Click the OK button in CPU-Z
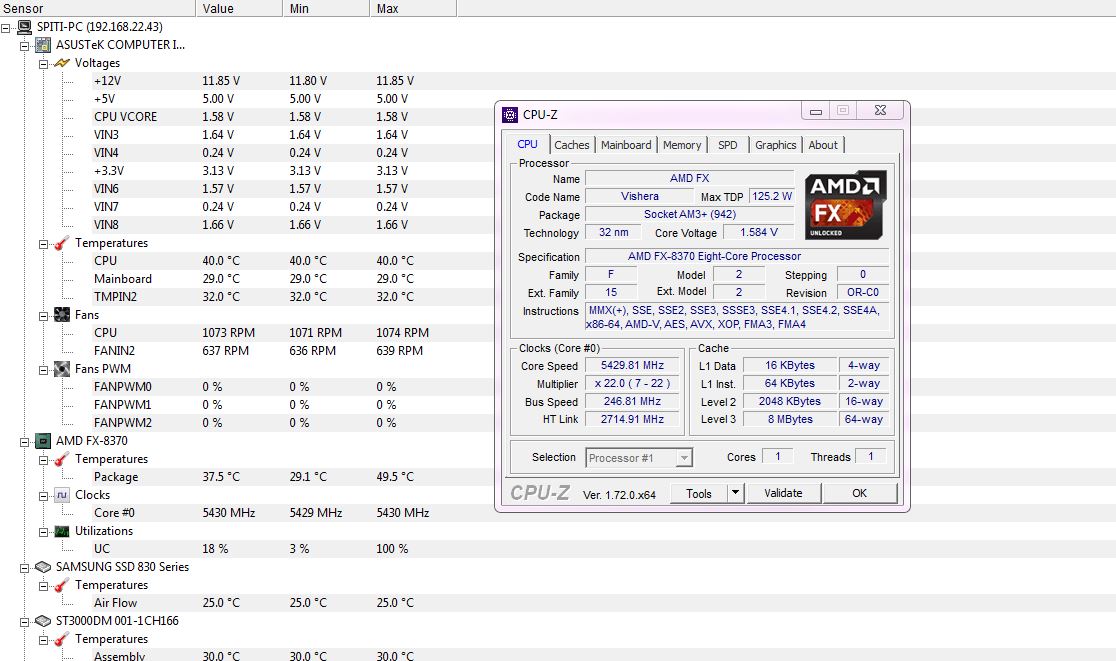The image size is (1116, 661). (860, 493)
